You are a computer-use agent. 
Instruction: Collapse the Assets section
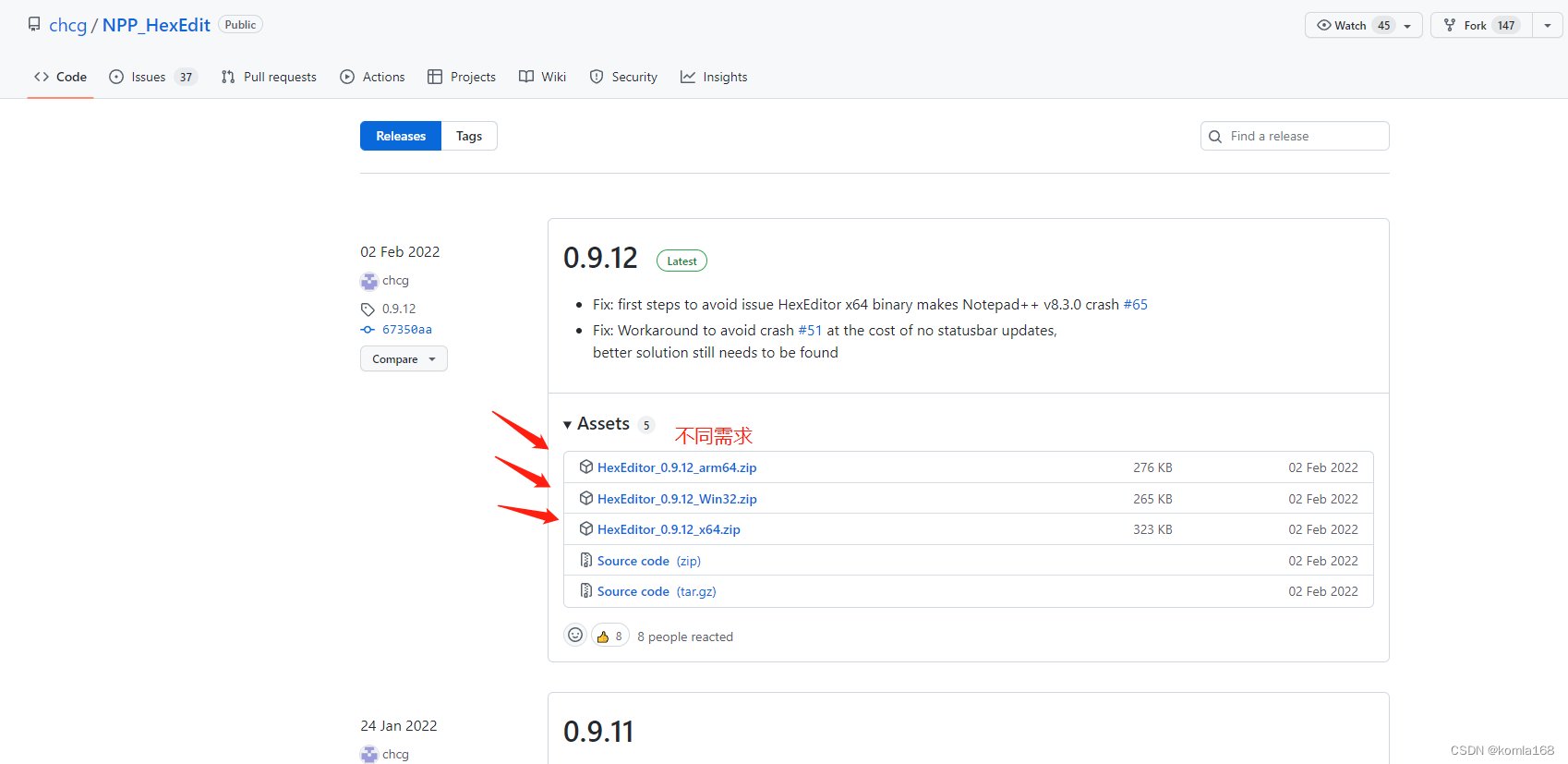pyautogui.click(x=568, y=425)
